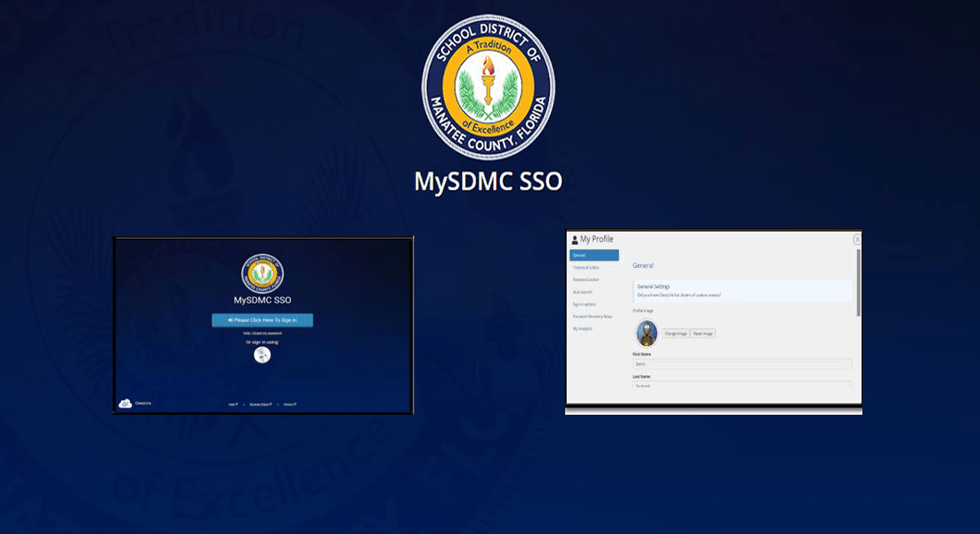
Task: Click the 'General' section heading in profile
Action: tap(643, 266)
